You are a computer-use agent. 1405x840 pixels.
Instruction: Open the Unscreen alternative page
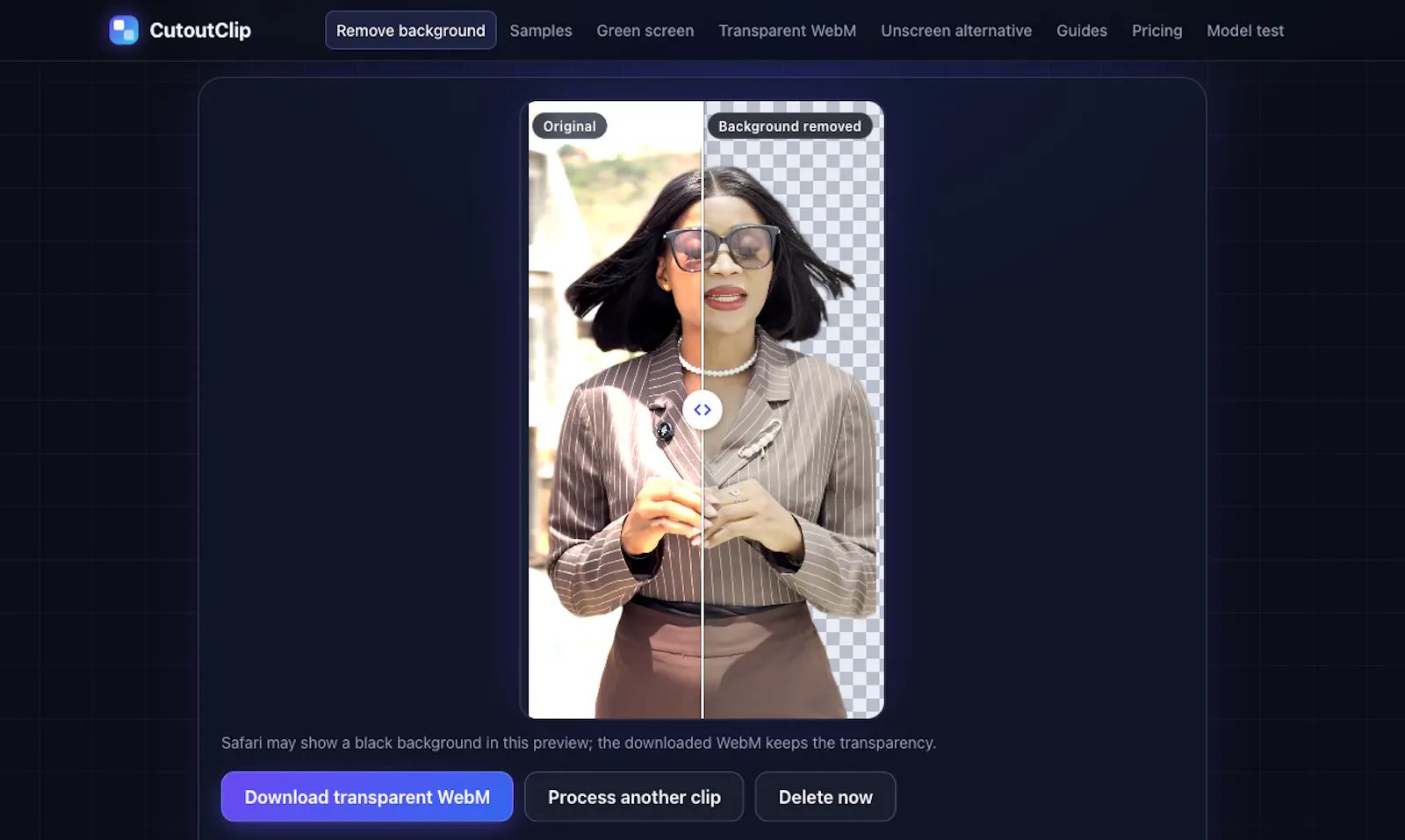click(956, 31)
